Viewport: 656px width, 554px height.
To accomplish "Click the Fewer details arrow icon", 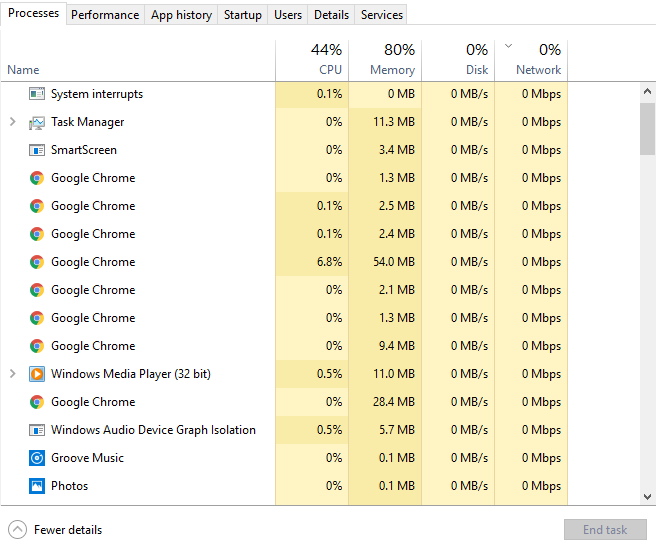I will tap(17, 530).
